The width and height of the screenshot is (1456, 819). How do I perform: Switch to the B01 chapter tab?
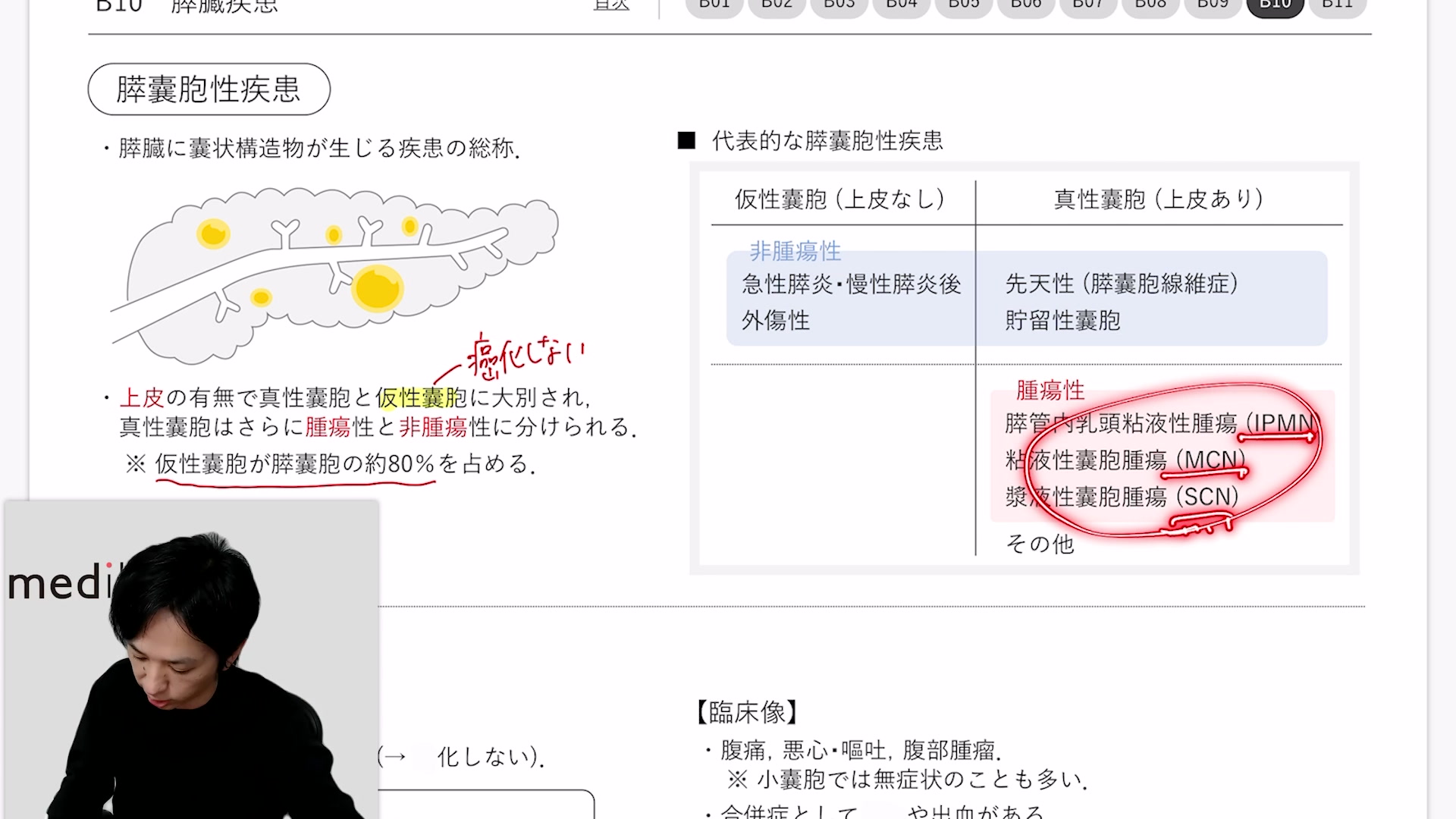(714, 6)
